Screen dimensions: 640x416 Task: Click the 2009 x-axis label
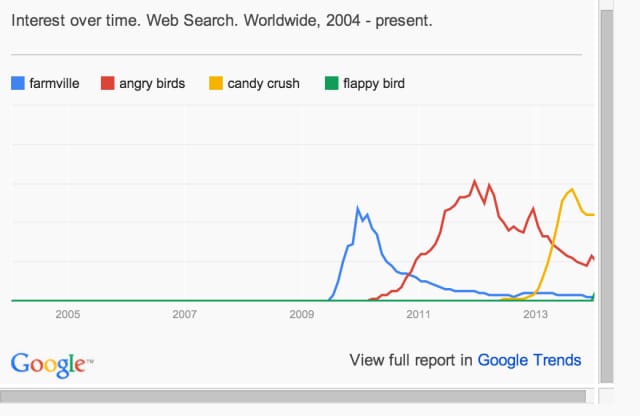pos(301,315)
